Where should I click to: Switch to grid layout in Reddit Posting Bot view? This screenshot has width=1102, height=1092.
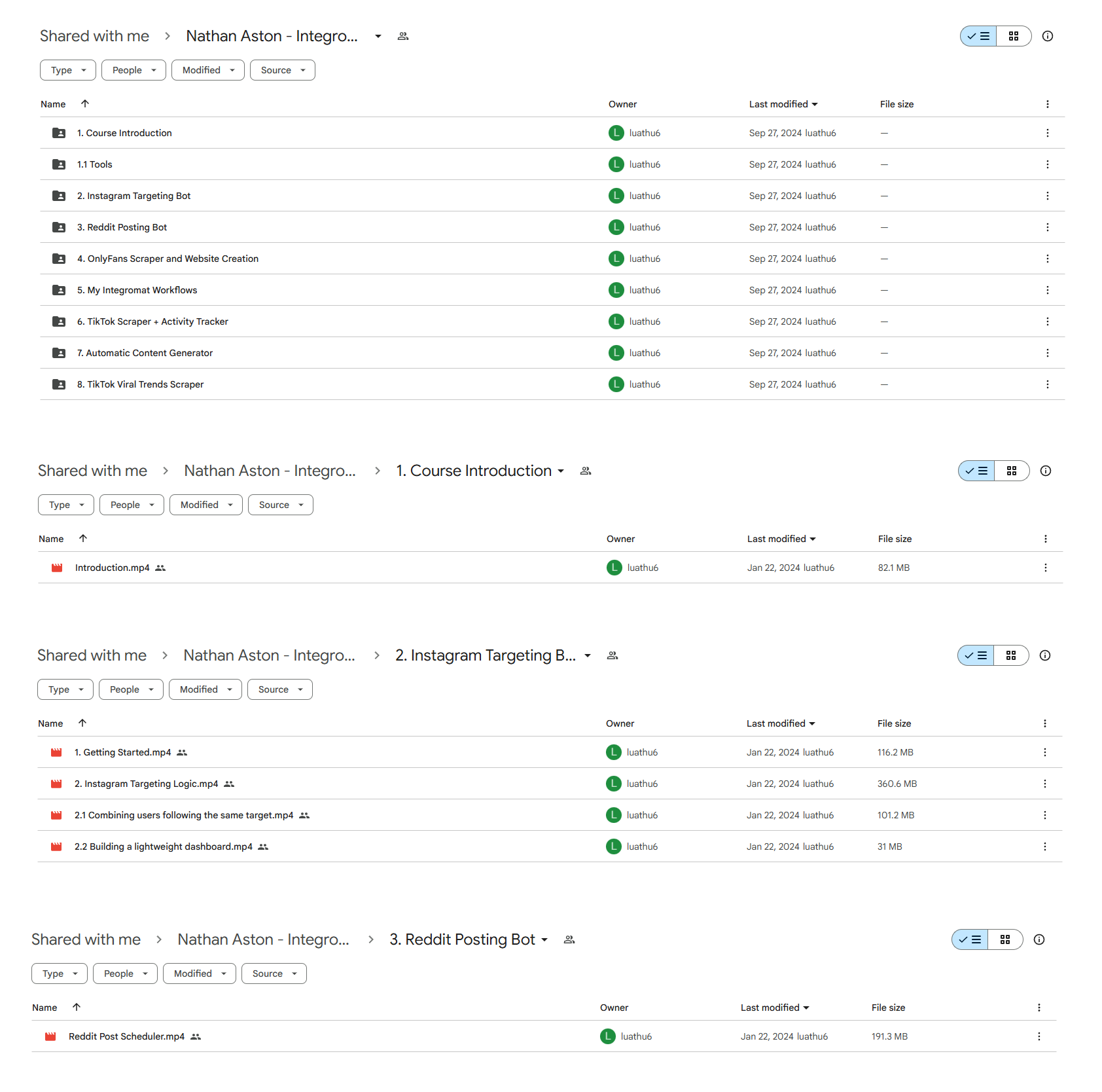1005,939
